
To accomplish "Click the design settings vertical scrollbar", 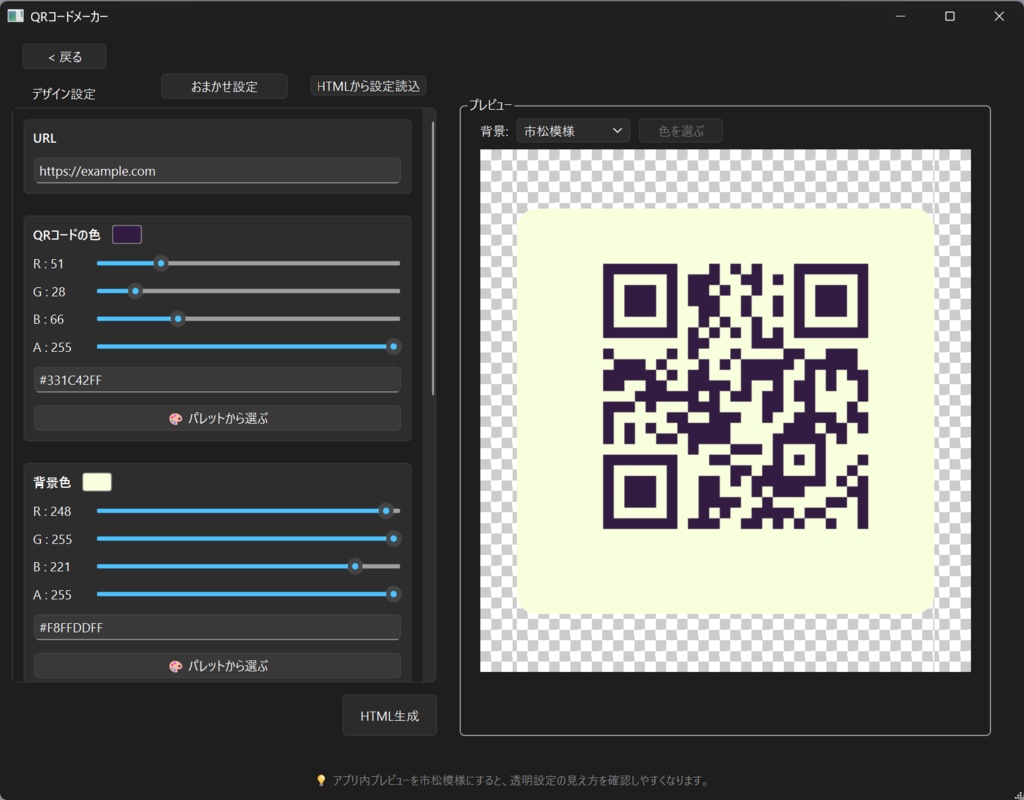I will pyautogui.click(x=432, y=259).
